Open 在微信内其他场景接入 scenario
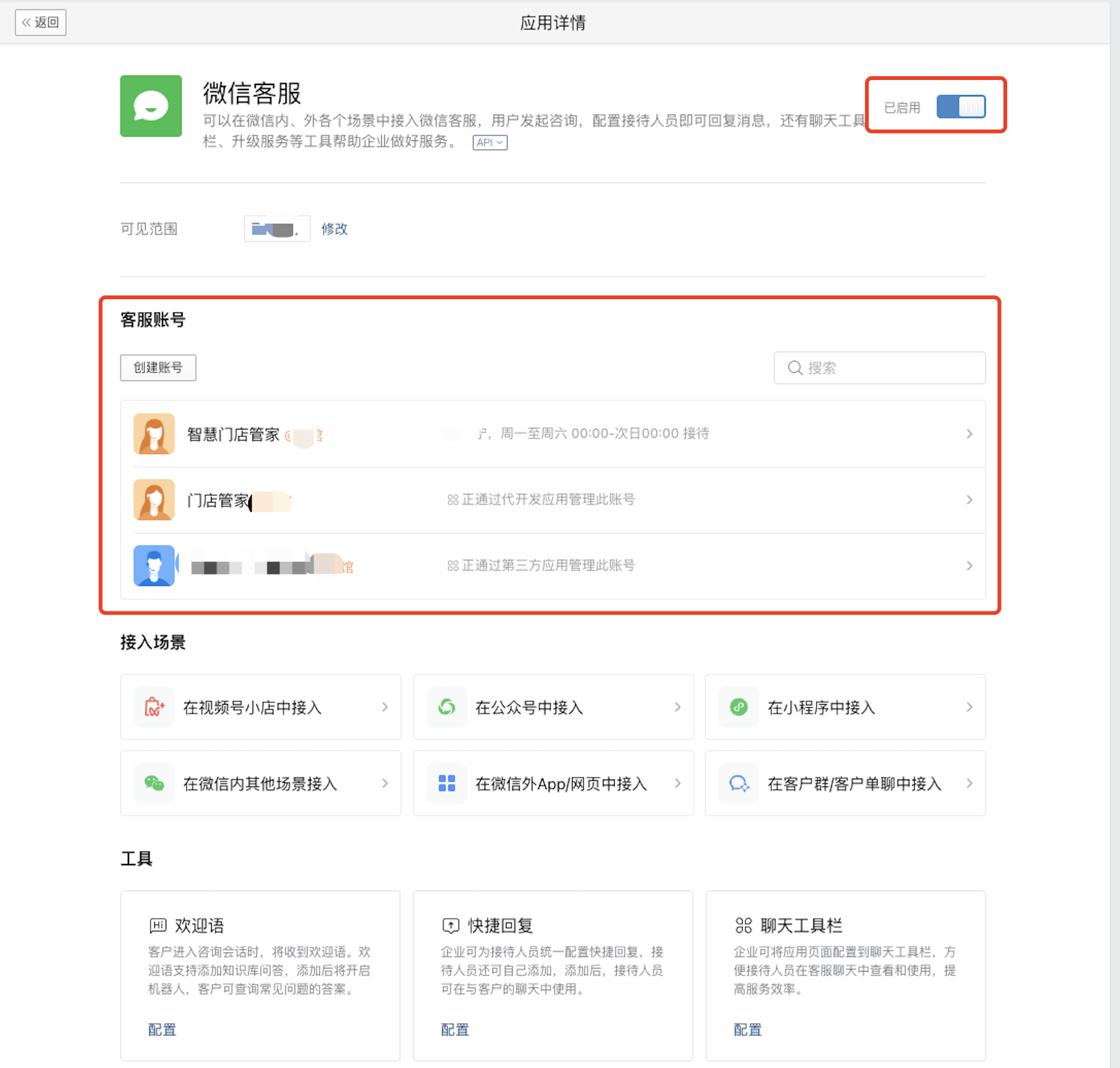This screenshot has width=1120, height=1068. [261, 783]
